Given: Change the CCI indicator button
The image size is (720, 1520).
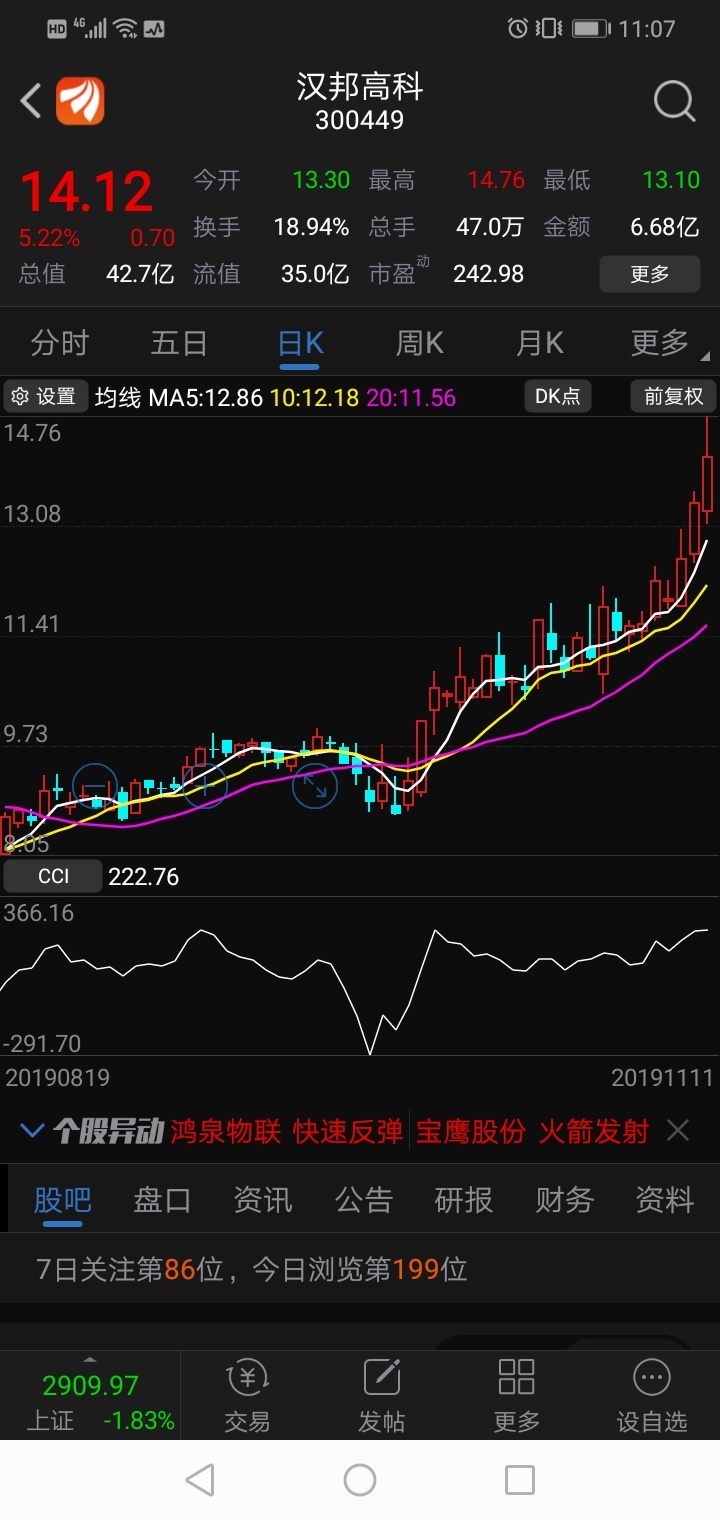Looking at the screenshot, I should 53,877.
